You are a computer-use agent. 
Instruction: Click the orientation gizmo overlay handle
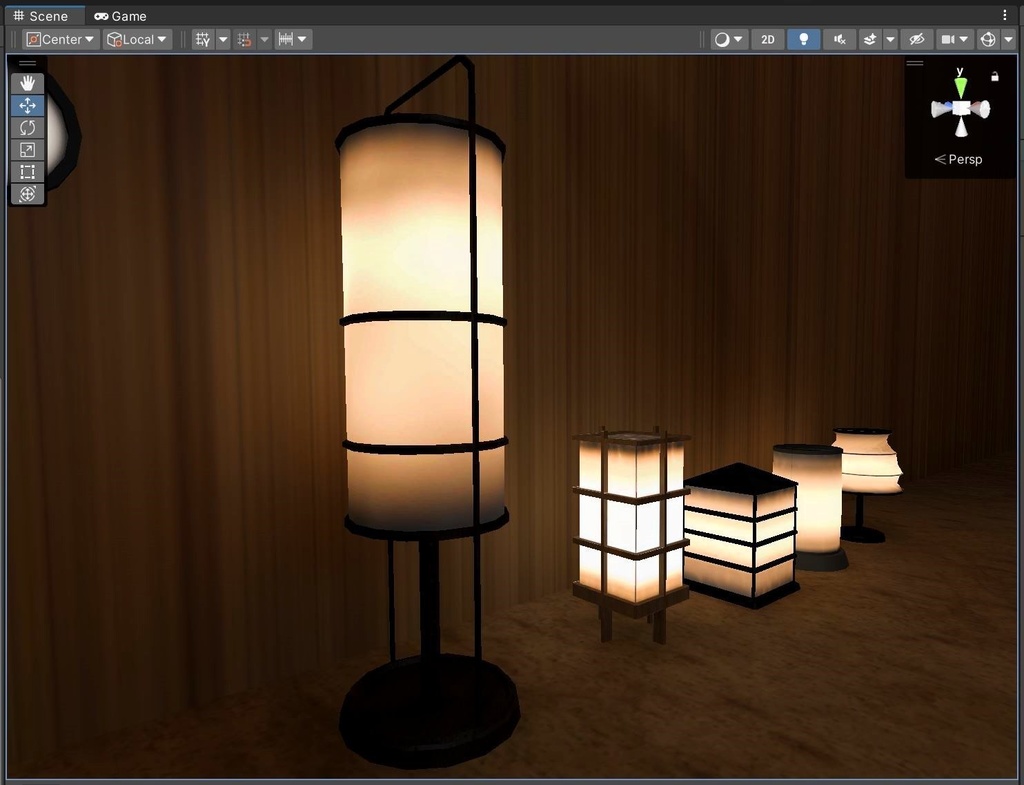pos(915,63)
